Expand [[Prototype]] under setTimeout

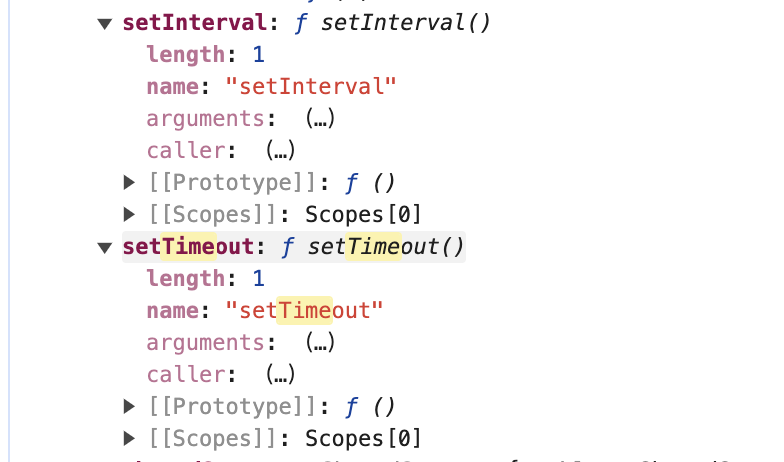point(130,406)
